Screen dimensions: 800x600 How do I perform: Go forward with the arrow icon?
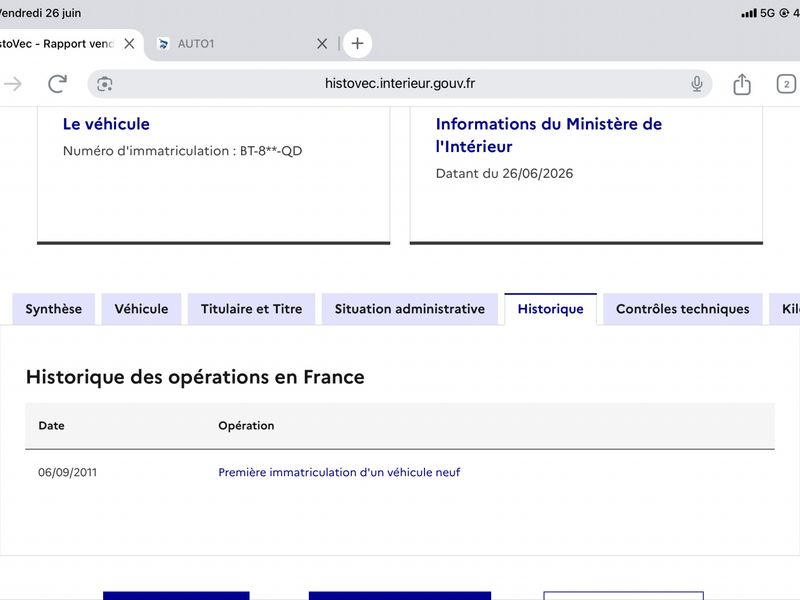[x=12, y=84]
